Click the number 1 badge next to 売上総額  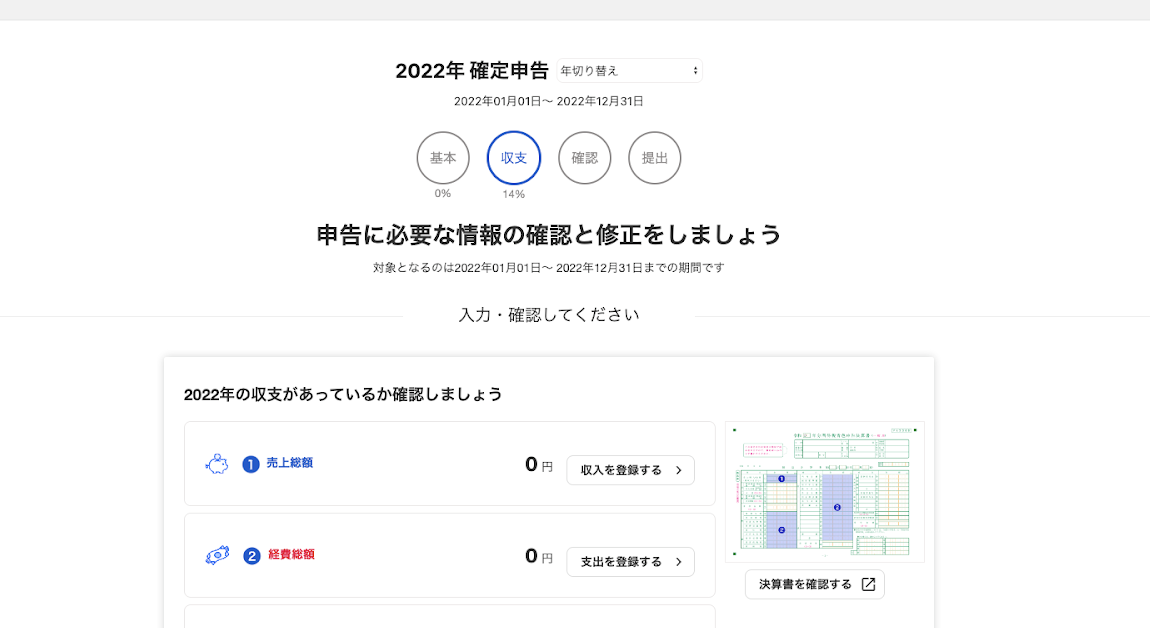tap(251, 464)
